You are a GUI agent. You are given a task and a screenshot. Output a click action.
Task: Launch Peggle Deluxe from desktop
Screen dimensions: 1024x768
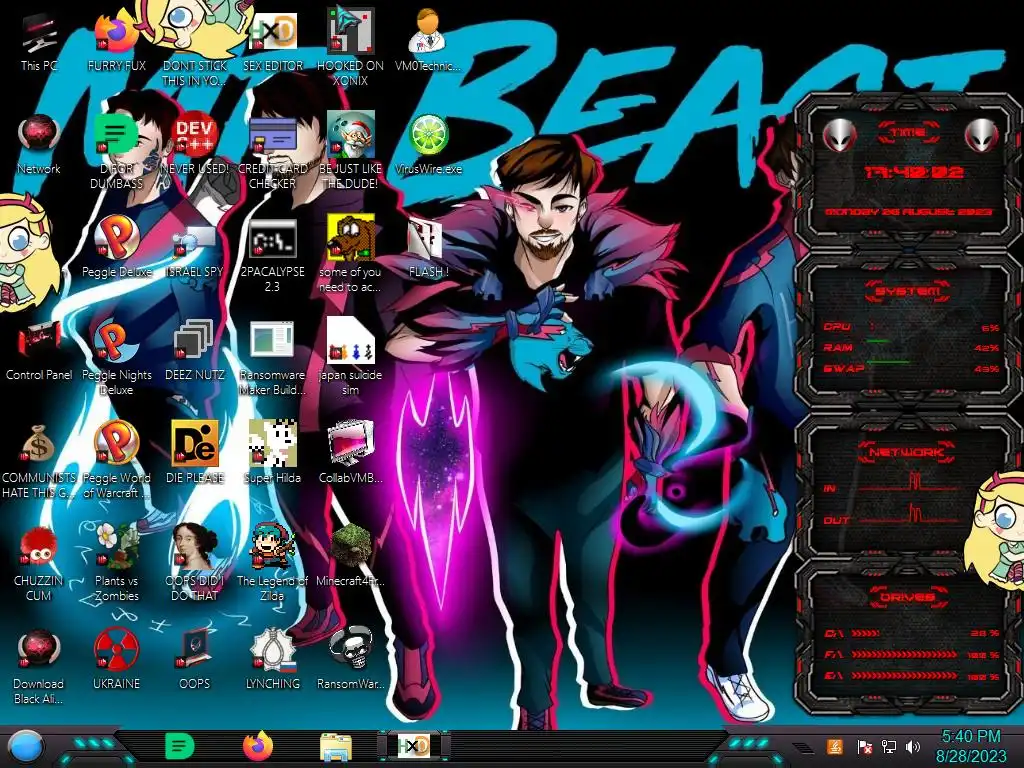(x=116, y=248)
